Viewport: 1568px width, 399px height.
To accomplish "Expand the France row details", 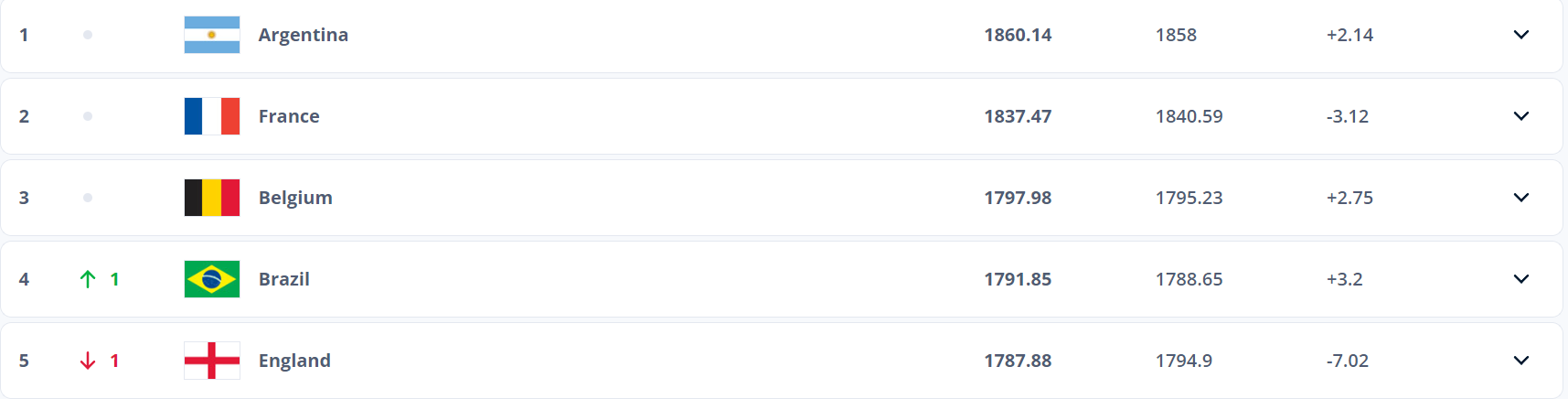I will 1521,116.
